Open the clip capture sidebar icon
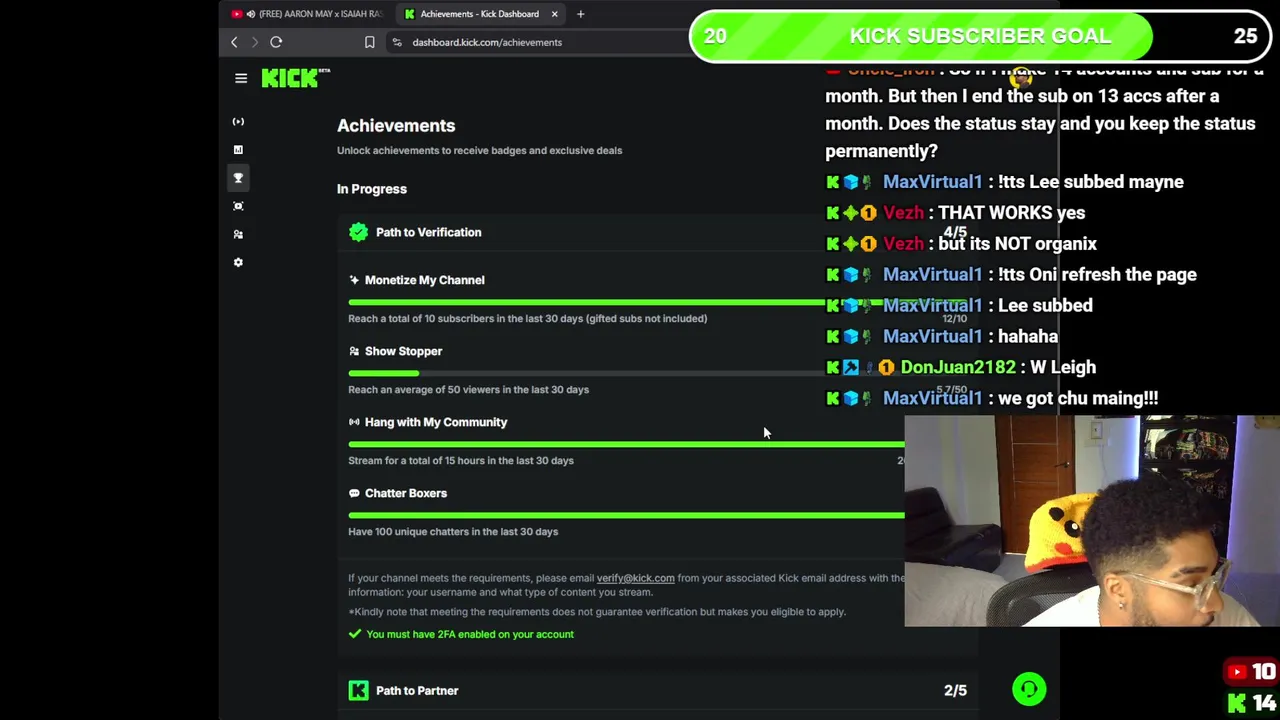Image resolution: width=1280 pixels, height=720 pixels. tap(238, 205)
